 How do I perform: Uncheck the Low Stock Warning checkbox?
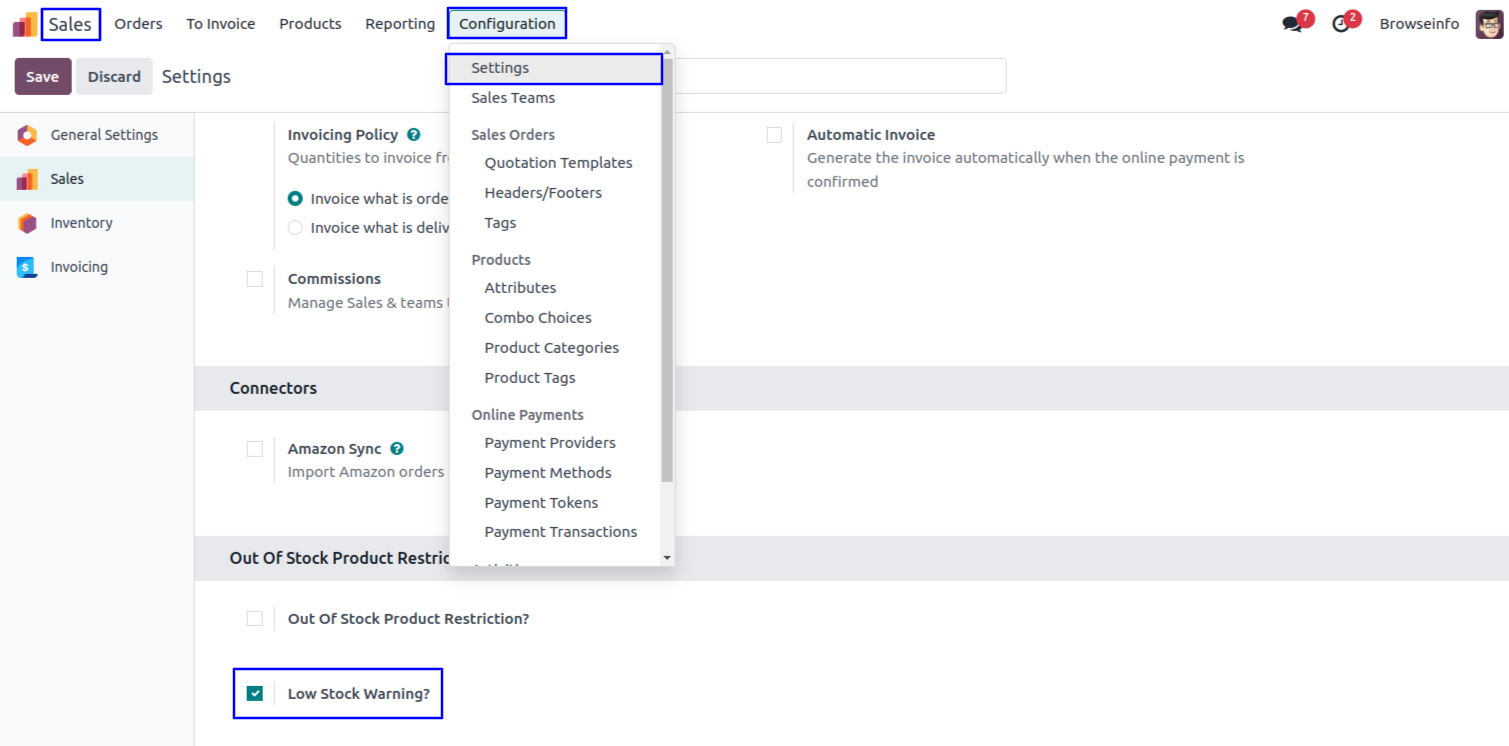pos(255,693)
